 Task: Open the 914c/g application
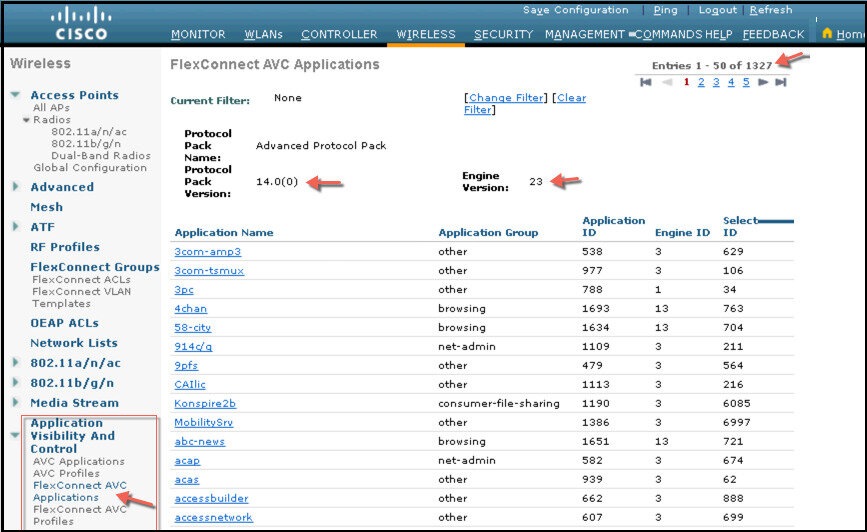point(193,347)
